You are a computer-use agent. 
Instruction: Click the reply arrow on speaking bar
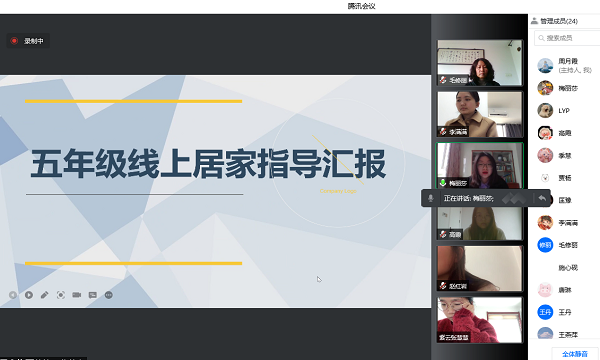(542, 198)
